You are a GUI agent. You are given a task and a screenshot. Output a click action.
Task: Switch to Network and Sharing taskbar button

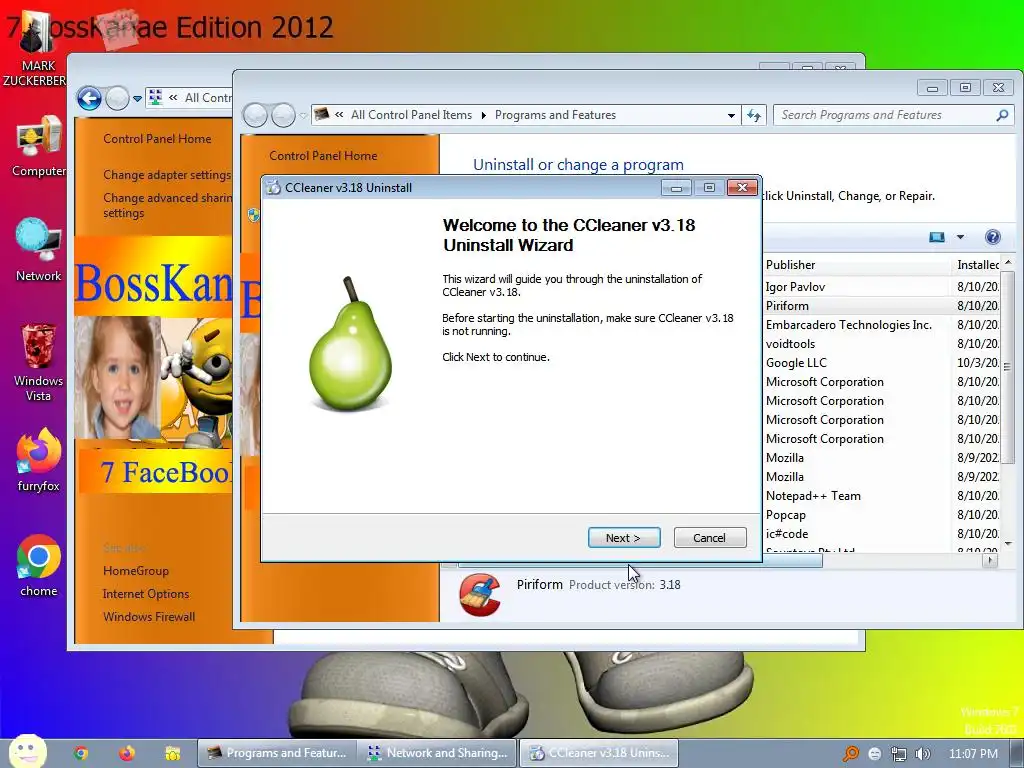pos(437,753)
